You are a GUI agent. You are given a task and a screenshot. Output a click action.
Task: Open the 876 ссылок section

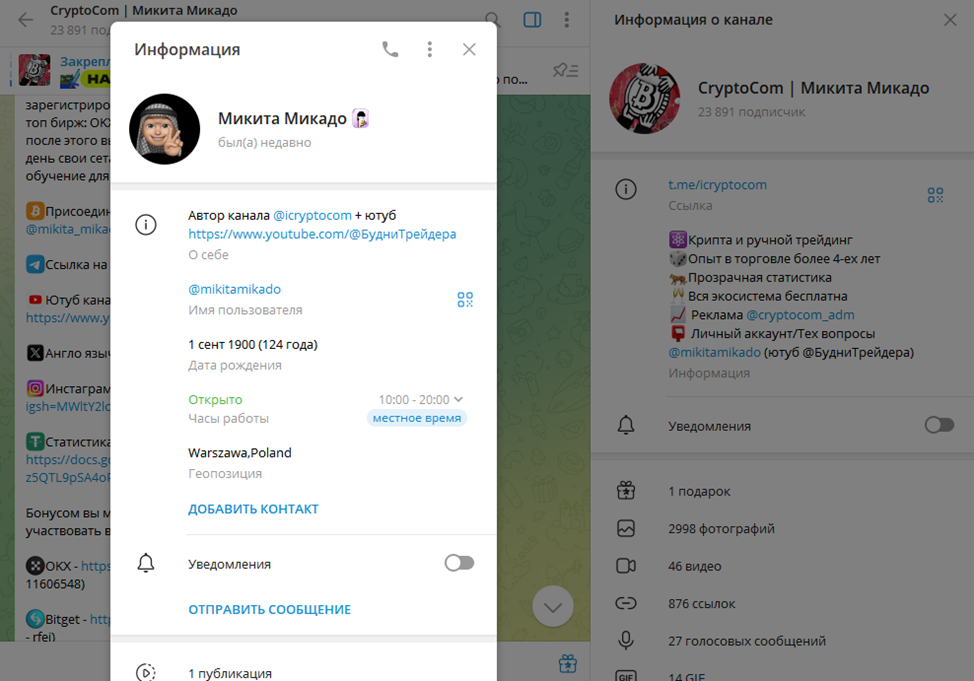coord(783,603)
